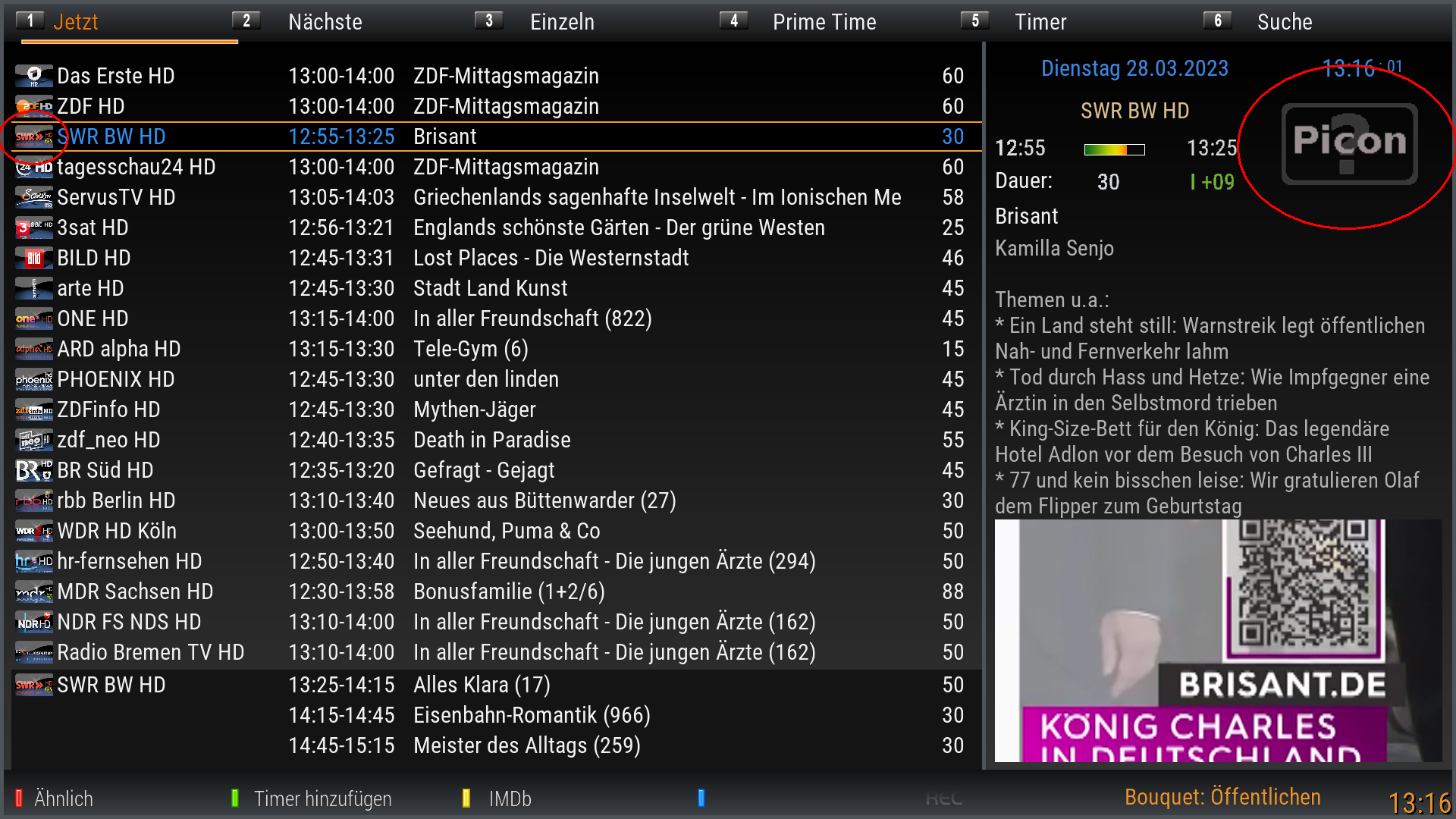Click the 3sat HD channel icon
The width and height of the screenshot is (1456, 819).
coord(34,227)
